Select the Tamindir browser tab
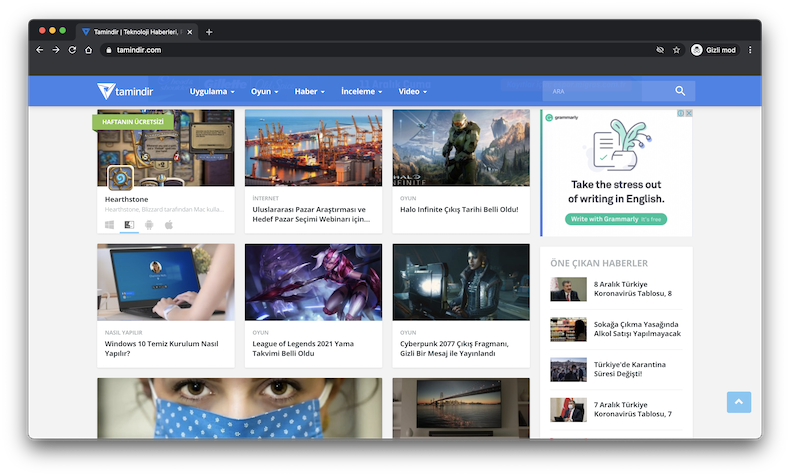The height and width of the screenshot is (476, 790). (136, 32)
